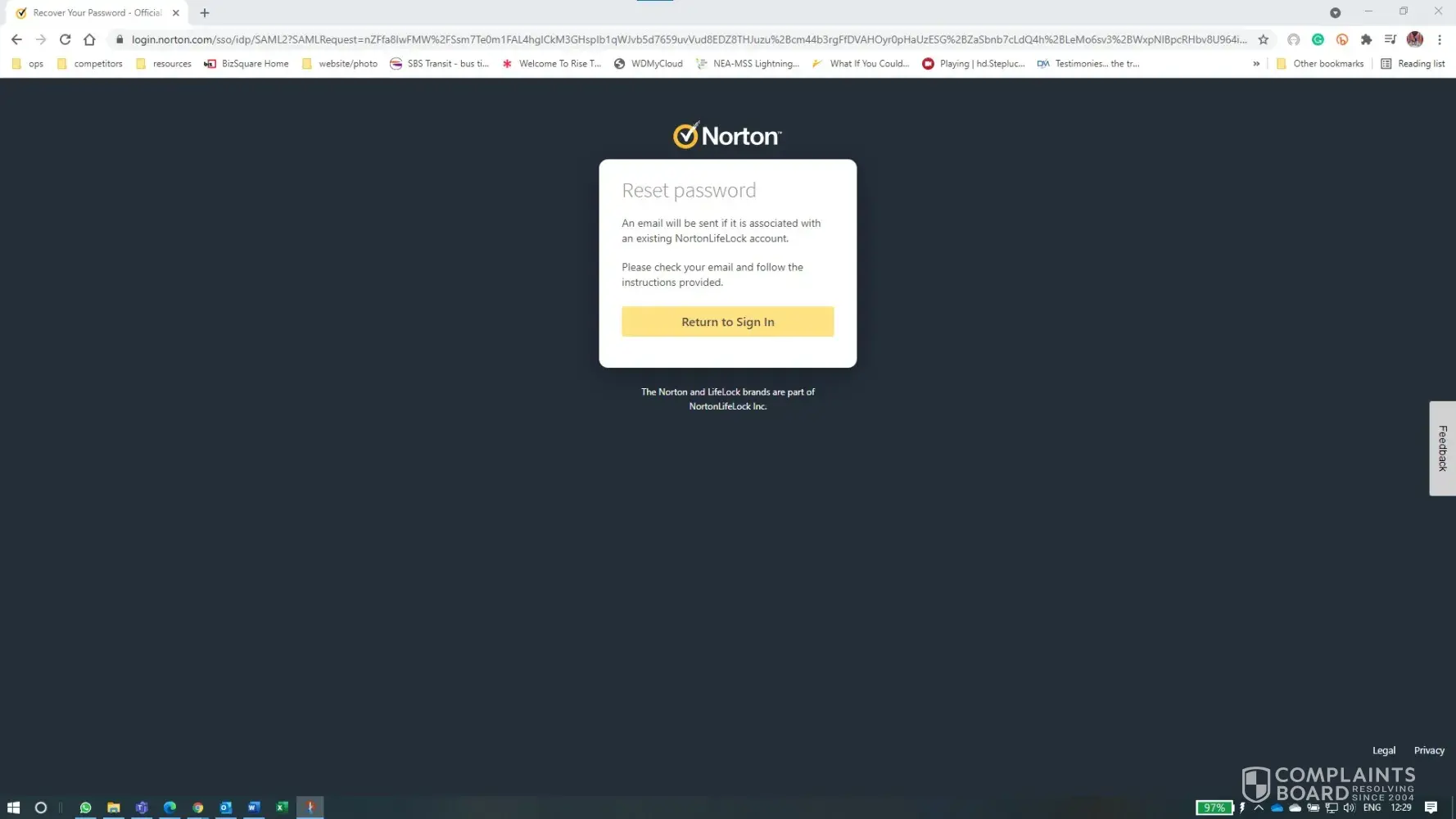Open the volume speaker tray icon
Viewport: 1456px width, 819px height.
pos(1349,808)
